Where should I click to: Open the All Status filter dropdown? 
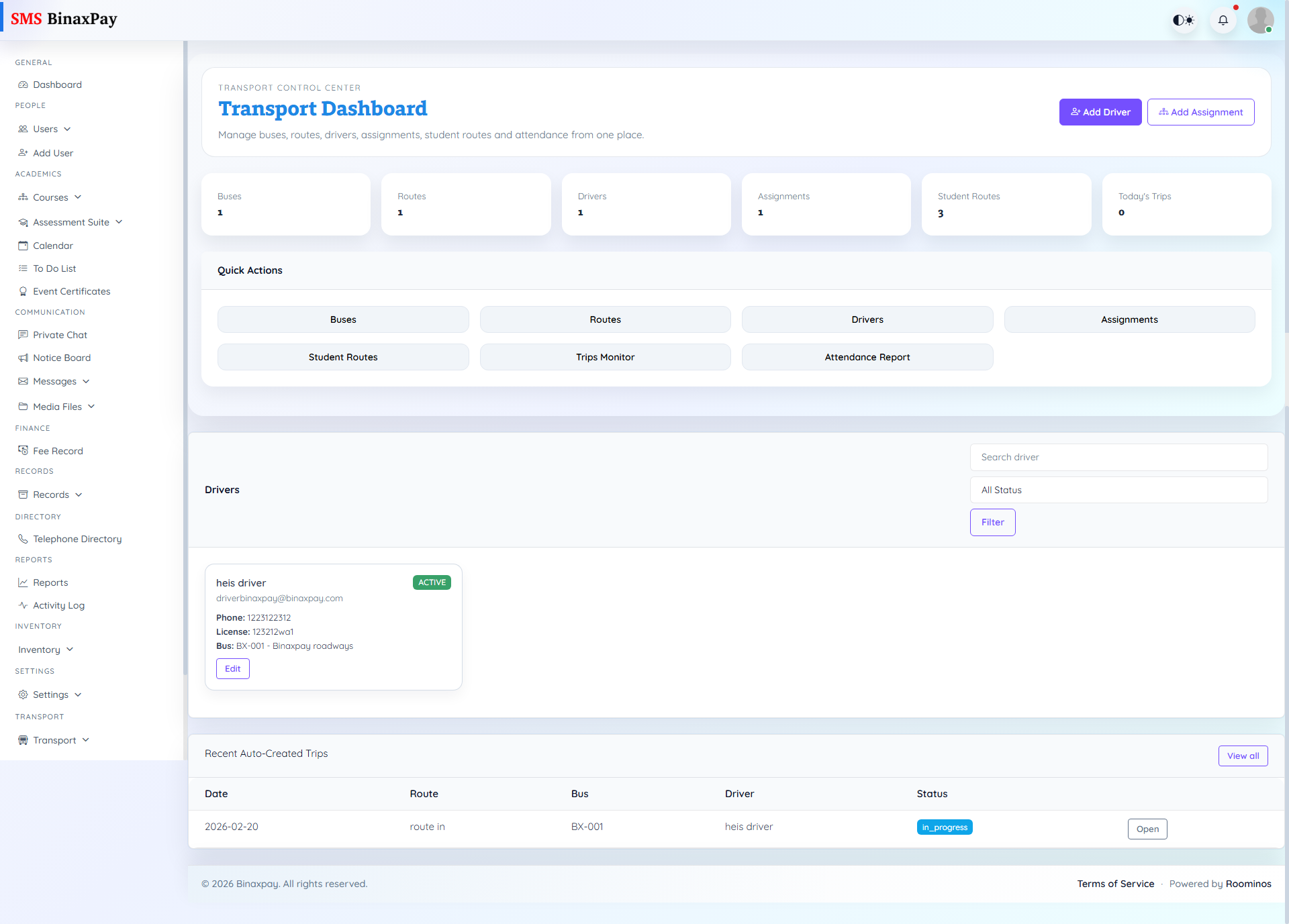tap(1118, 490)
